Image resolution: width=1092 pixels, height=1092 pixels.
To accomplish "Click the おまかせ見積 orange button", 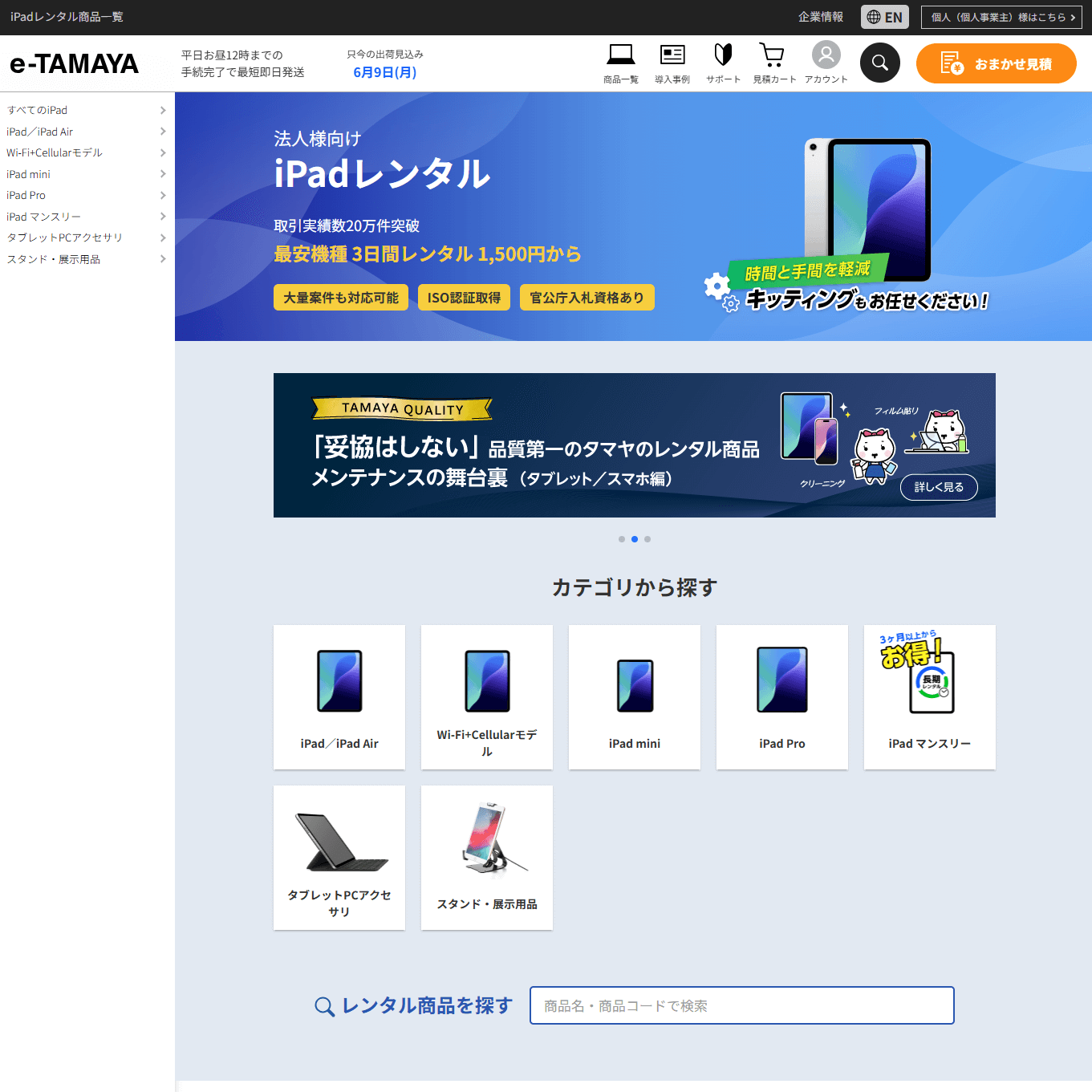I will pyautogui.click(x=997, y=63).
